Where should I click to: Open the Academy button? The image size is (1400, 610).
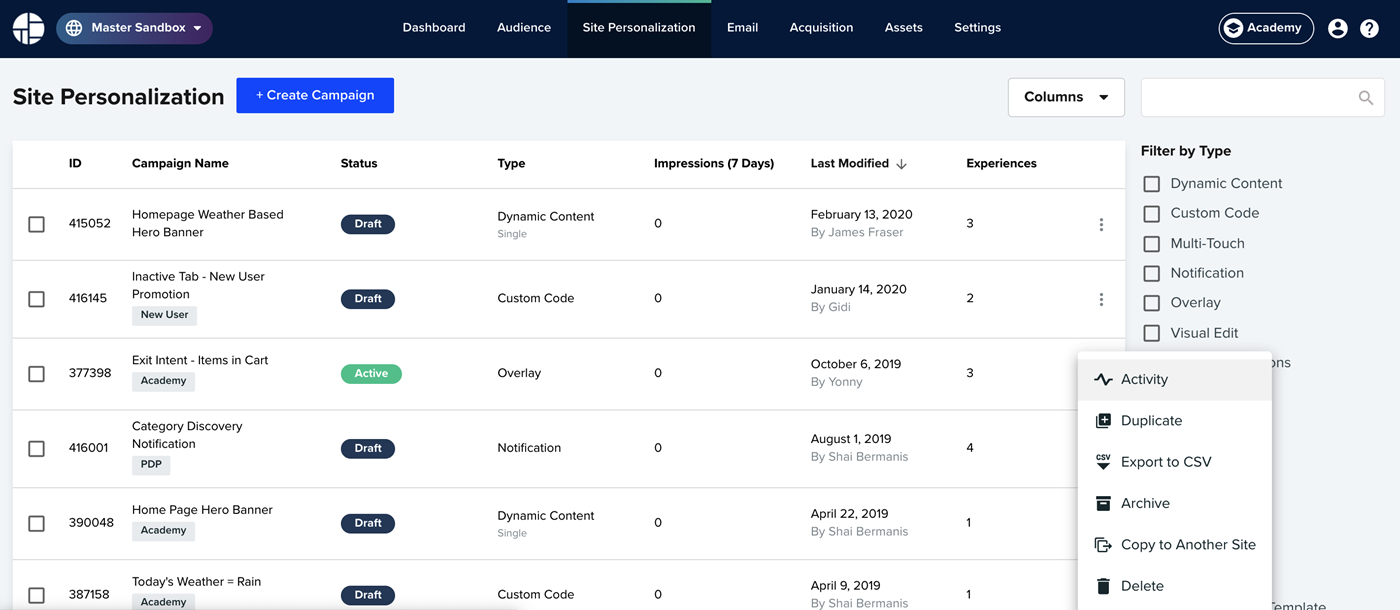(x=1266, y=28)
